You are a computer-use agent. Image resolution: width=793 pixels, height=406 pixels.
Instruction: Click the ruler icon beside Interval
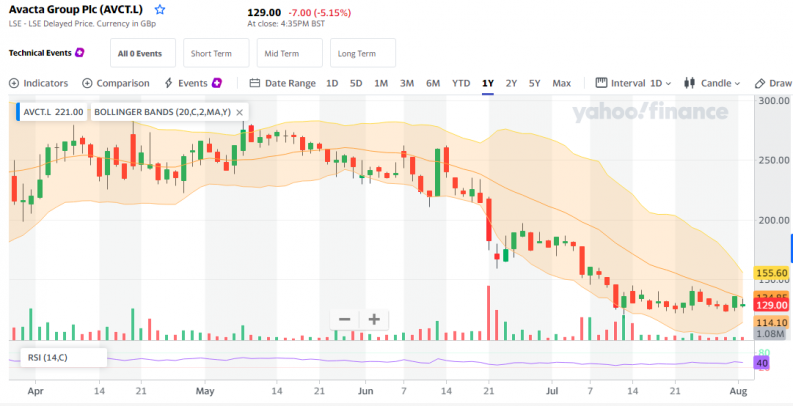(x=601, y=83)
